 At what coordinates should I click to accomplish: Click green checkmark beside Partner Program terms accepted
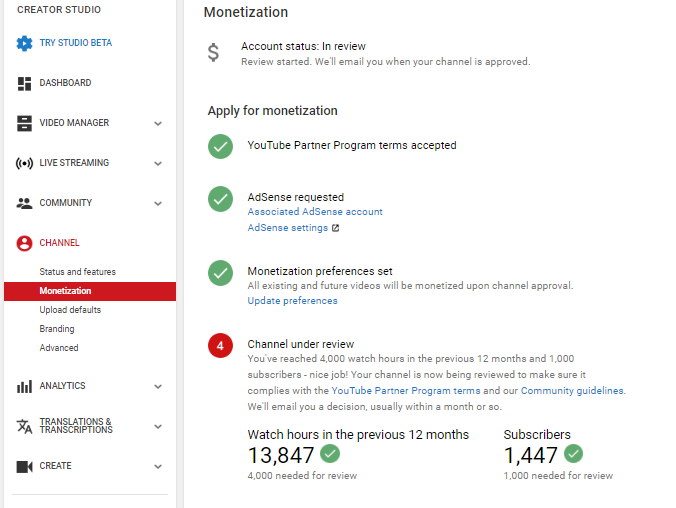pyautogui.click(x=220, y=147)
